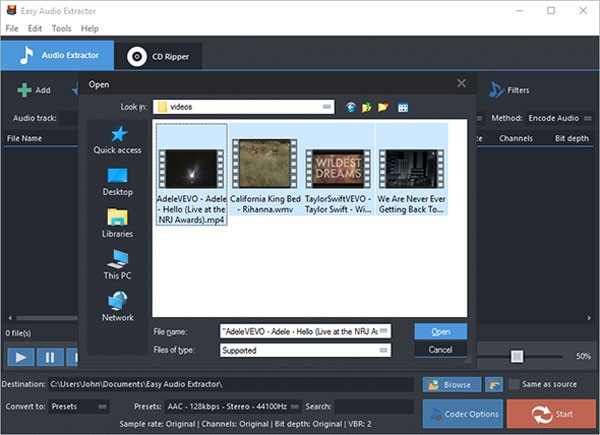Go up one folder level
The image size is (600, 435).
(x=367, y=107)
